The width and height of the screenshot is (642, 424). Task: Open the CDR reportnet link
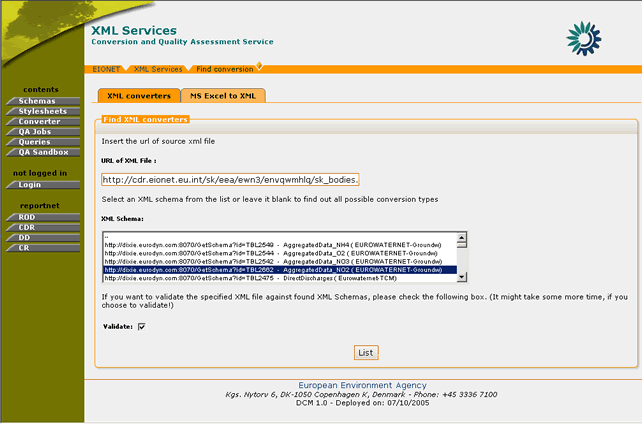(x=43, y=228)
